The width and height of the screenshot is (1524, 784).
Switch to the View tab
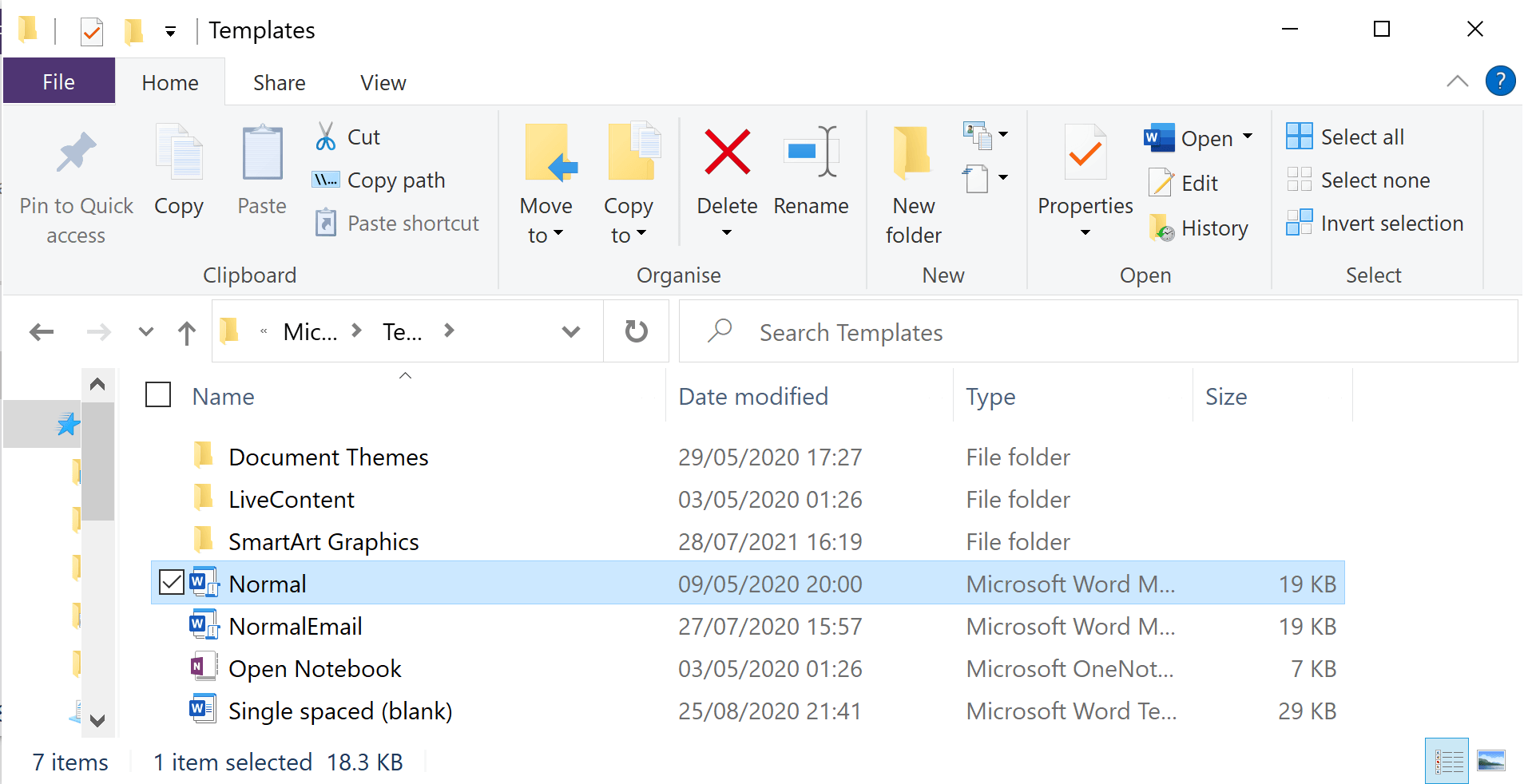pos(383,81)
